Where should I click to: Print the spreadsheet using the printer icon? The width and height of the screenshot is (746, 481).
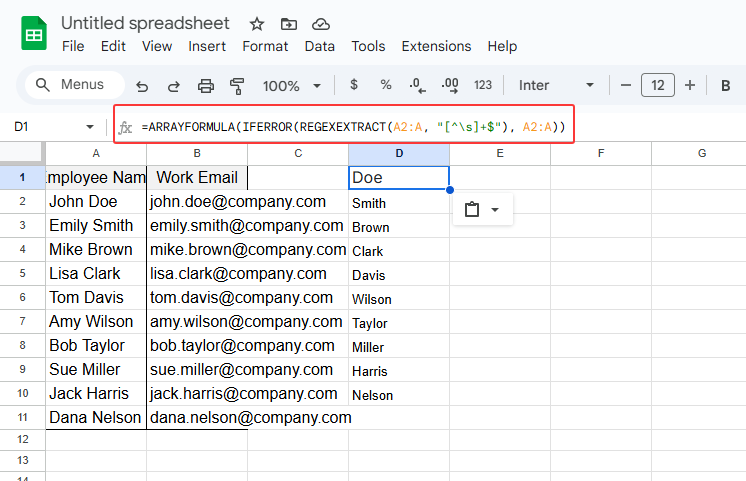point(205,86)
